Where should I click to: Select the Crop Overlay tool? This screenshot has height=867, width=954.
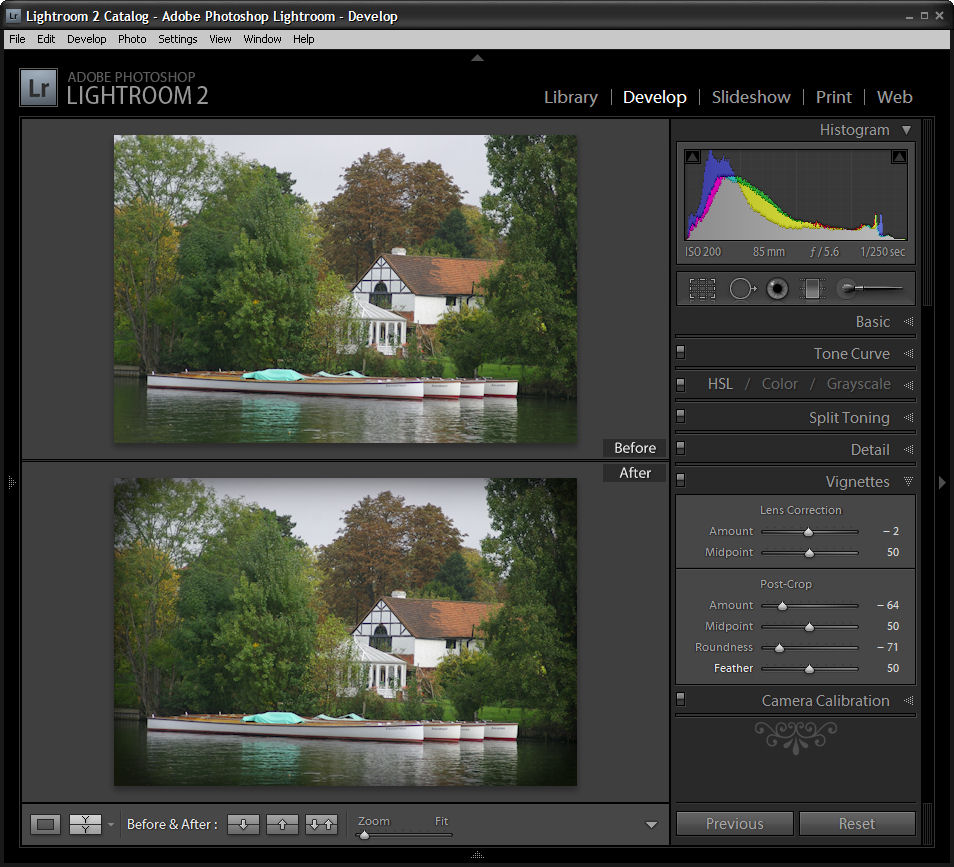(702, 288)
